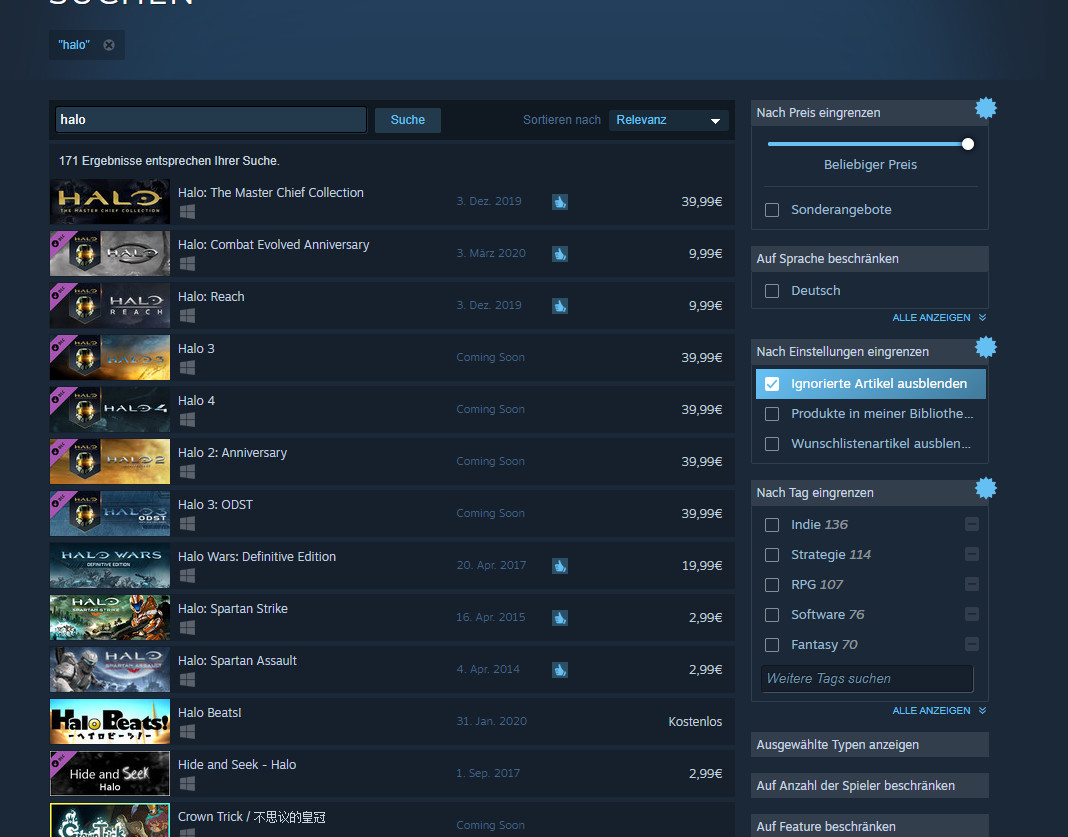This screenshot has width=1068, height=837.
Task: Click the price filter gear icon
Action: click(986, 108)
